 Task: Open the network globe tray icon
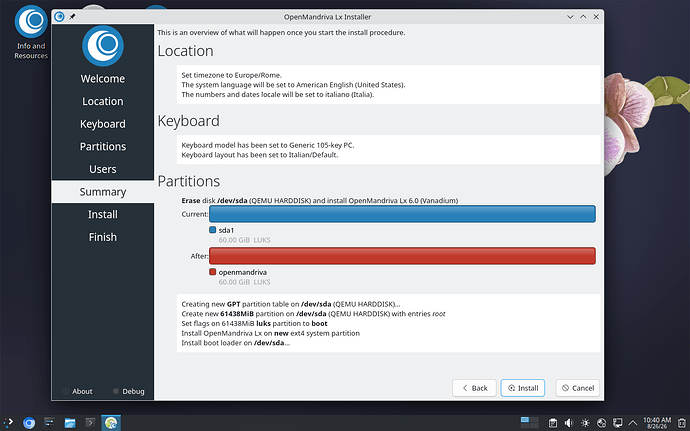point(602,423)
